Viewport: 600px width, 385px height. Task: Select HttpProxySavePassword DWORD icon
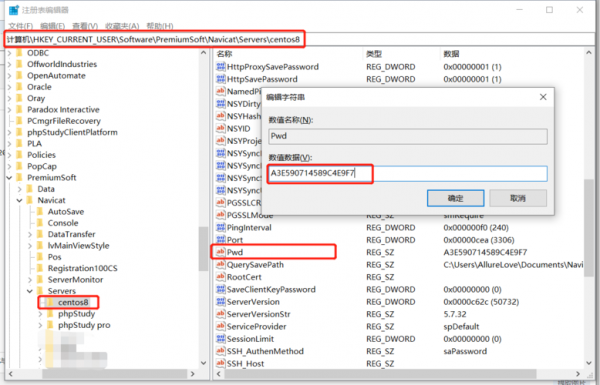pyautogui.click(x=220, y=67)
